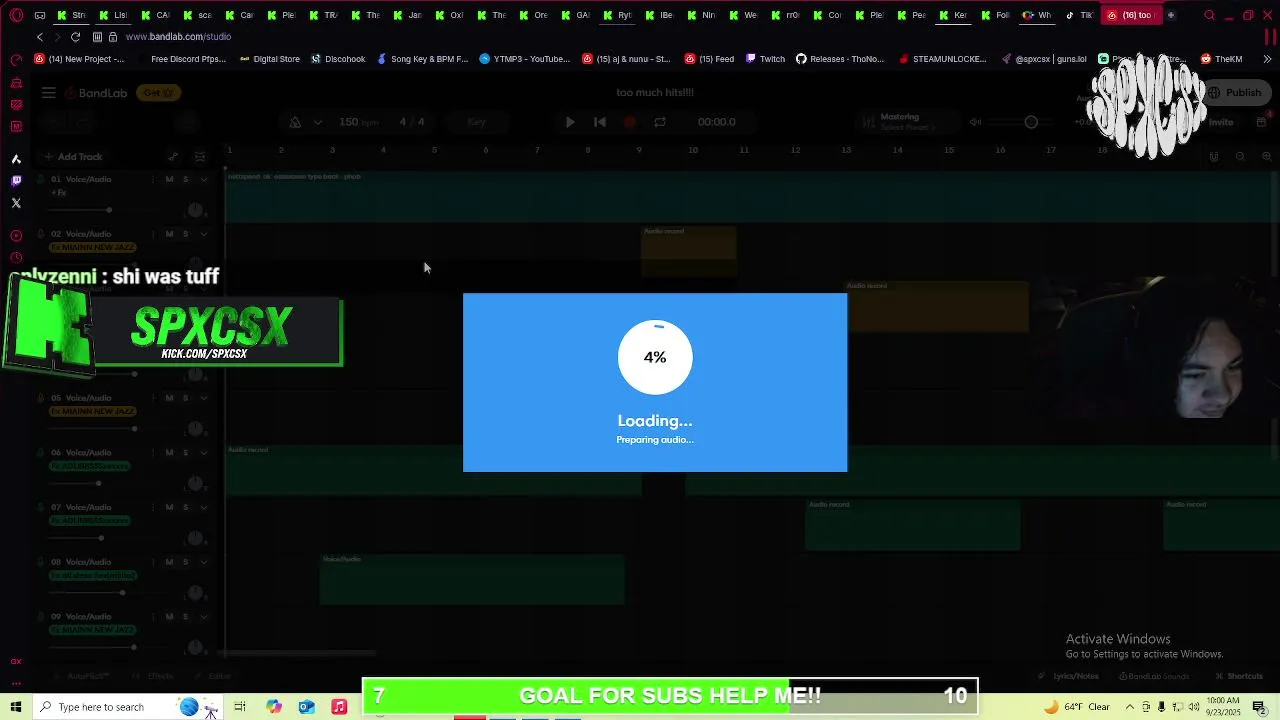Expand track 02 options chevron
This screenshot has width=1280, height=720.
click(x=203, y=234)
